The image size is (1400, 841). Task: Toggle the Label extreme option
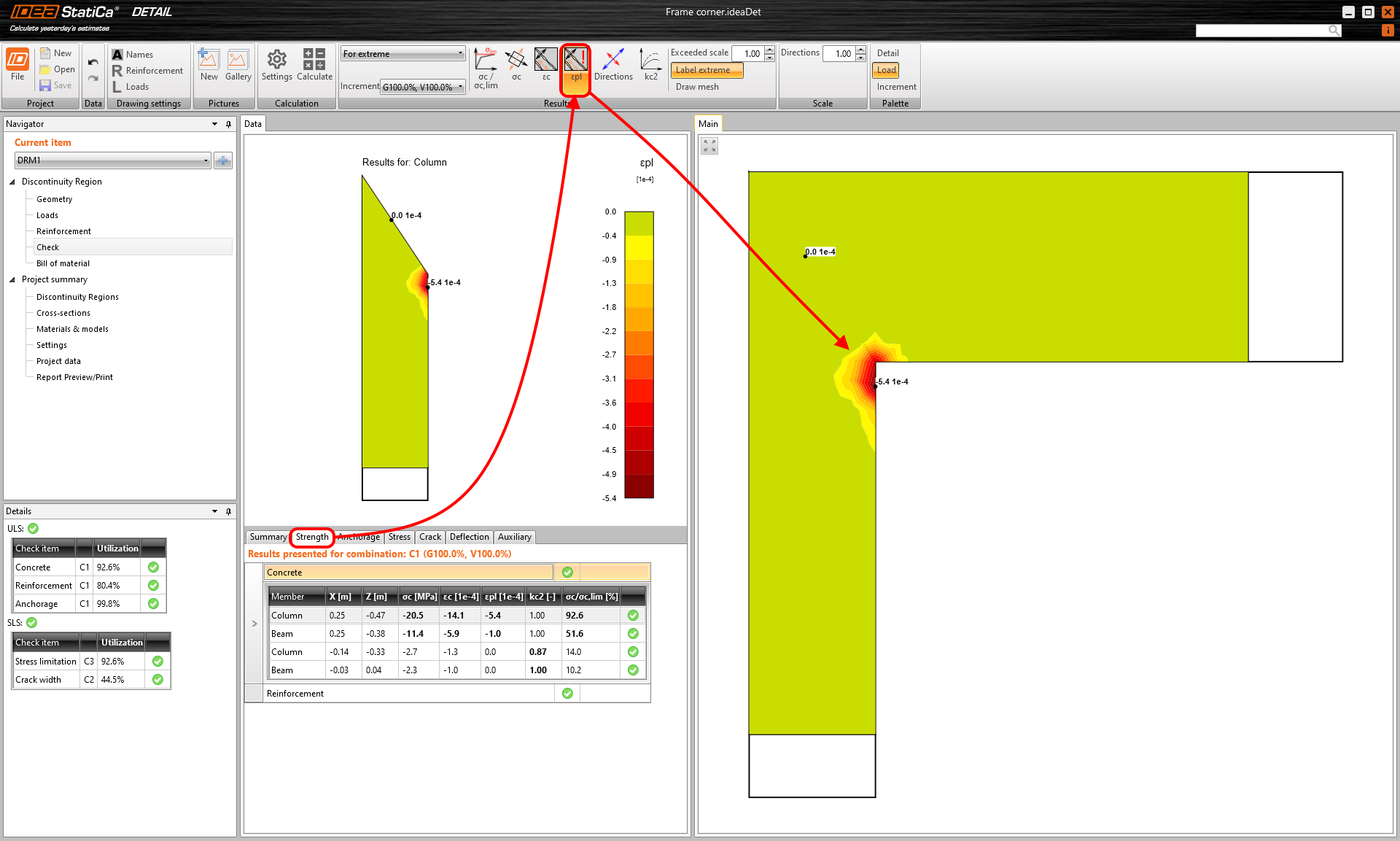click(x=706, y=70)
